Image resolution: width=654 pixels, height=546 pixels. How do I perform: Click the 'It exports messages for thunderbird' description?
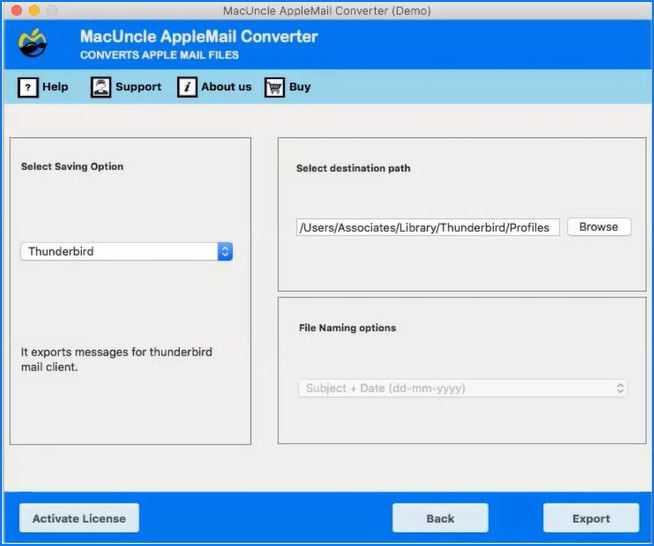pos(116,359)
